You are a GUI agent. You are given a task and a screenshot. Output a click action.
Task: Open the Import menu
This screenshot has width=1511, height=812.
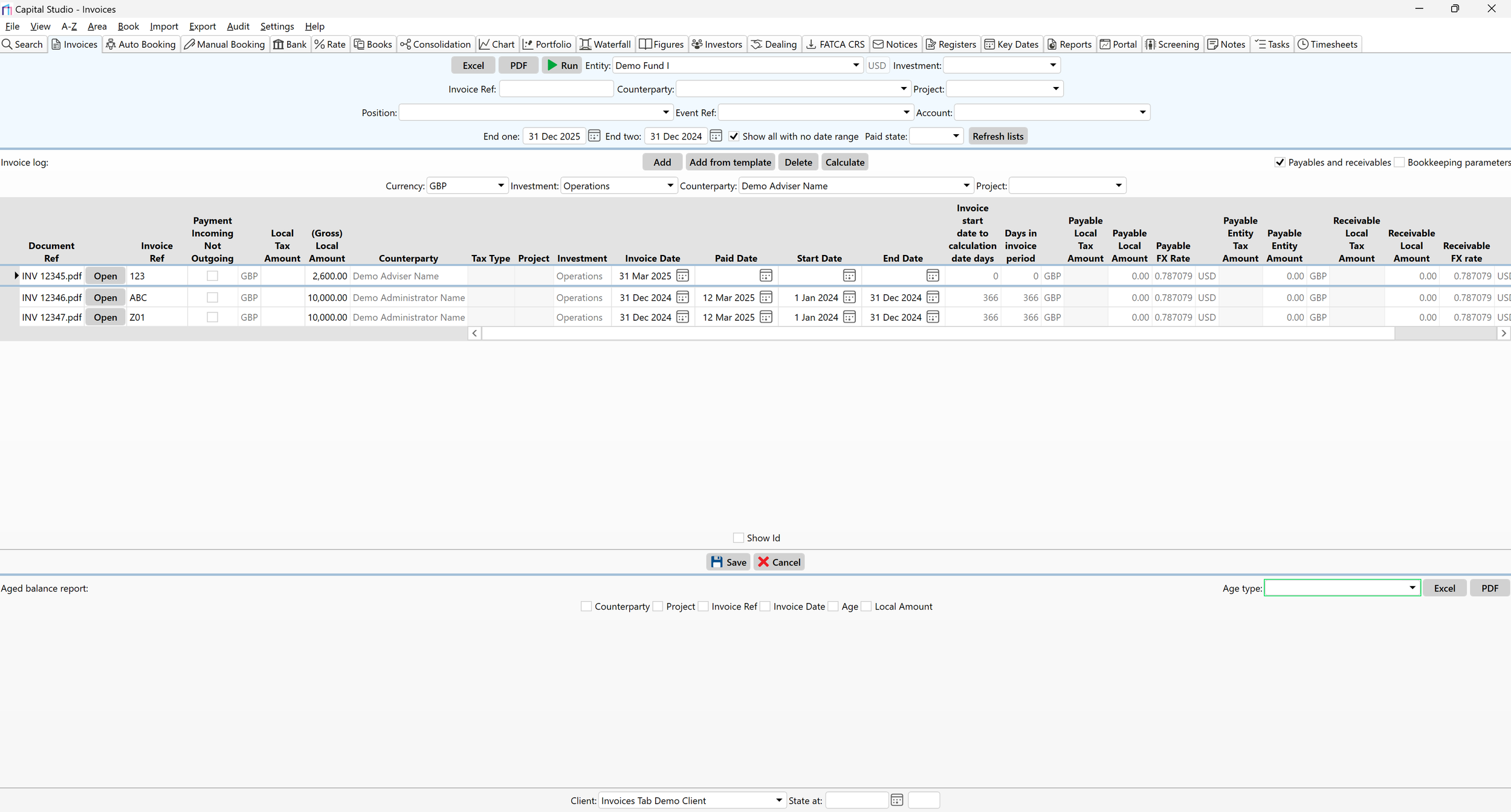(164, 26)
